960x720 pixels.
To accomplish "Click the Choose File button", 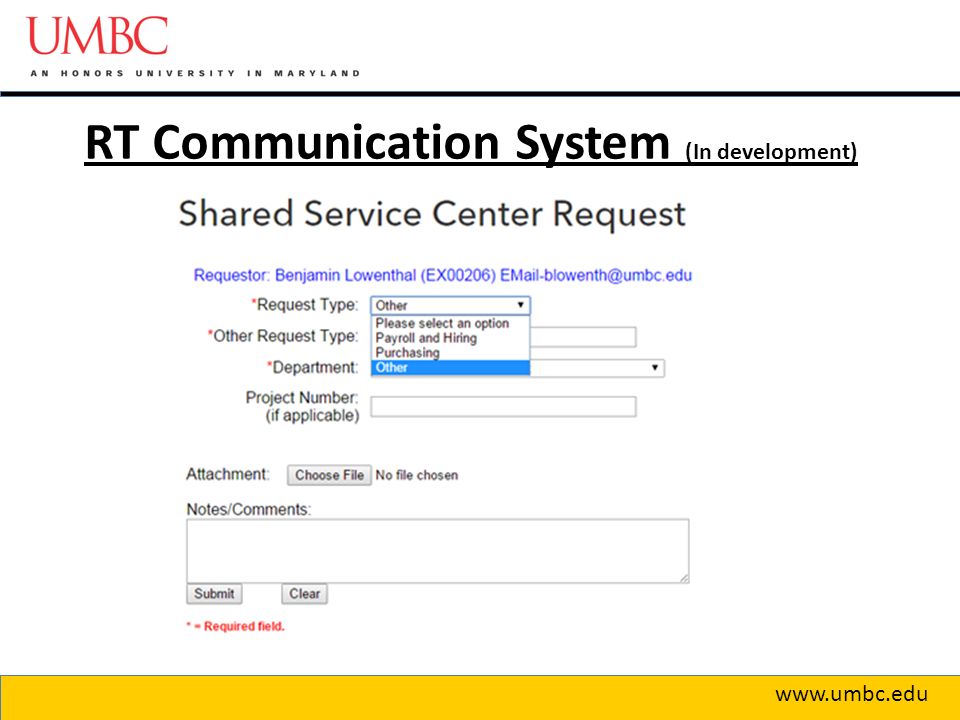I will pos(329,475).
